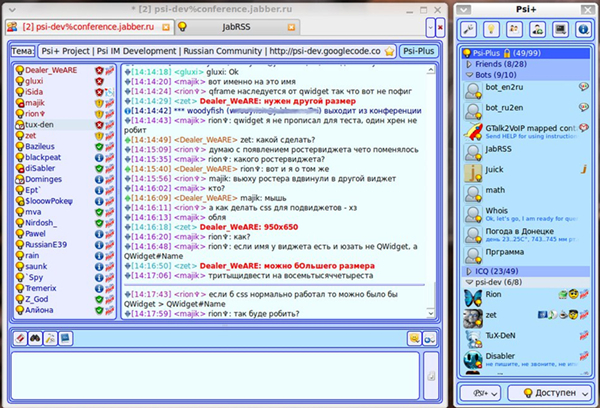Click the lightbulb icon on the JabRSS tab
The image size is (600, 408).
tap(183, 27)
